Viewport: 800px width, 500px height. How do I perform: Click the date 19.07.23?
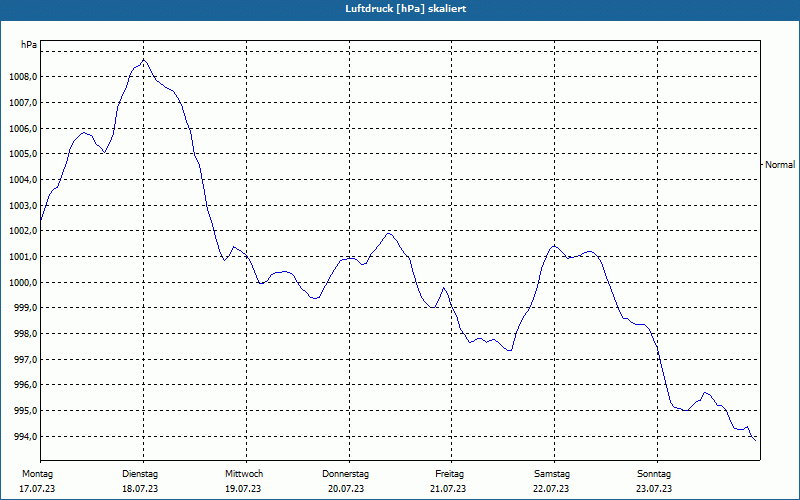coord(243,489)
